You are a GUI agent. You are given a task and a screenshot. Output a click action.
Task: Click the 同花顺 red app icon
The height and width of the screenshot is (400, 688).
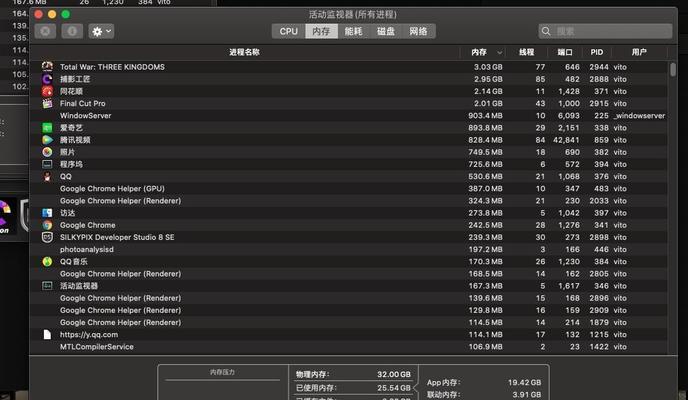(x=47, y=91)
